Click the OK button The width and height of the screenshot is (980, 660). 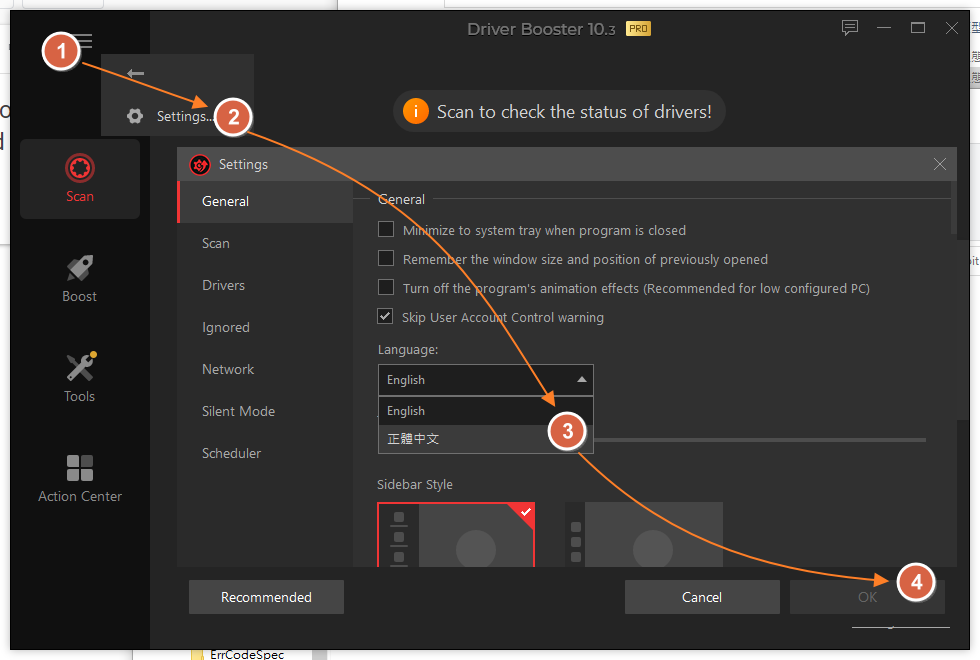(x=867, y=597)
